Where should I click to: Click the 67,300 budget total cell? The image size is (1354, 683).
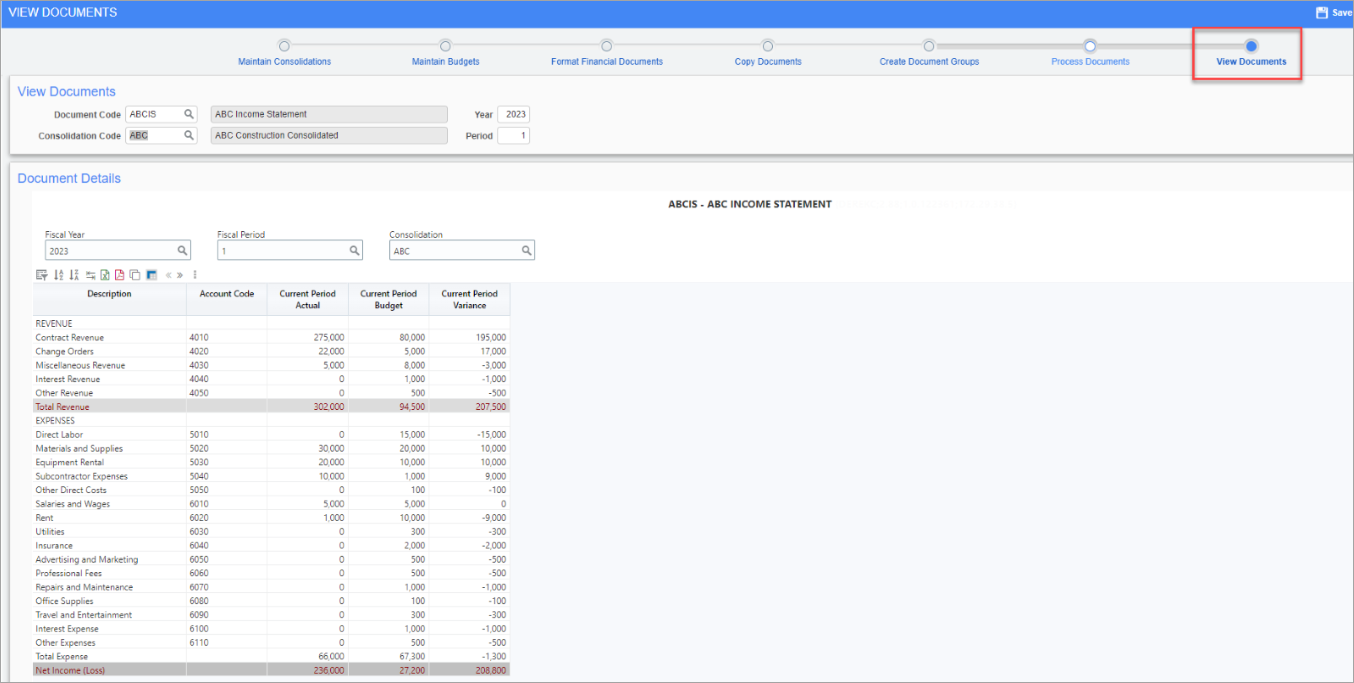pos(389,657)
